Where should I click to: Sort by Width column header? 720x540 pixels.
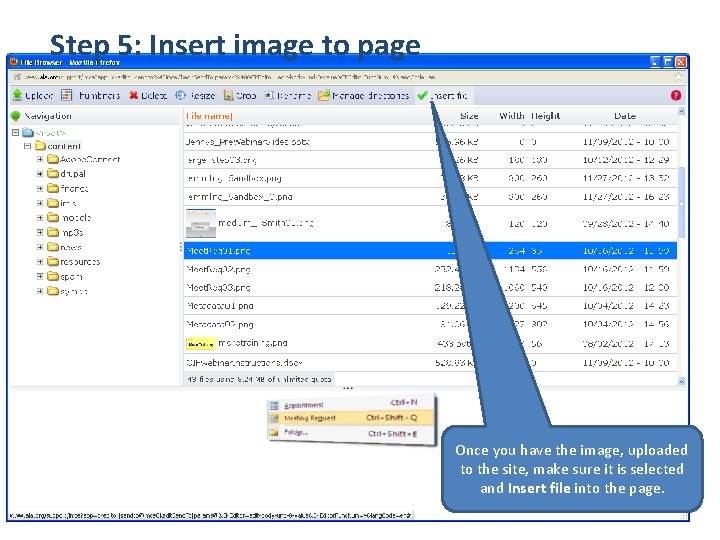tap(512, 116)
